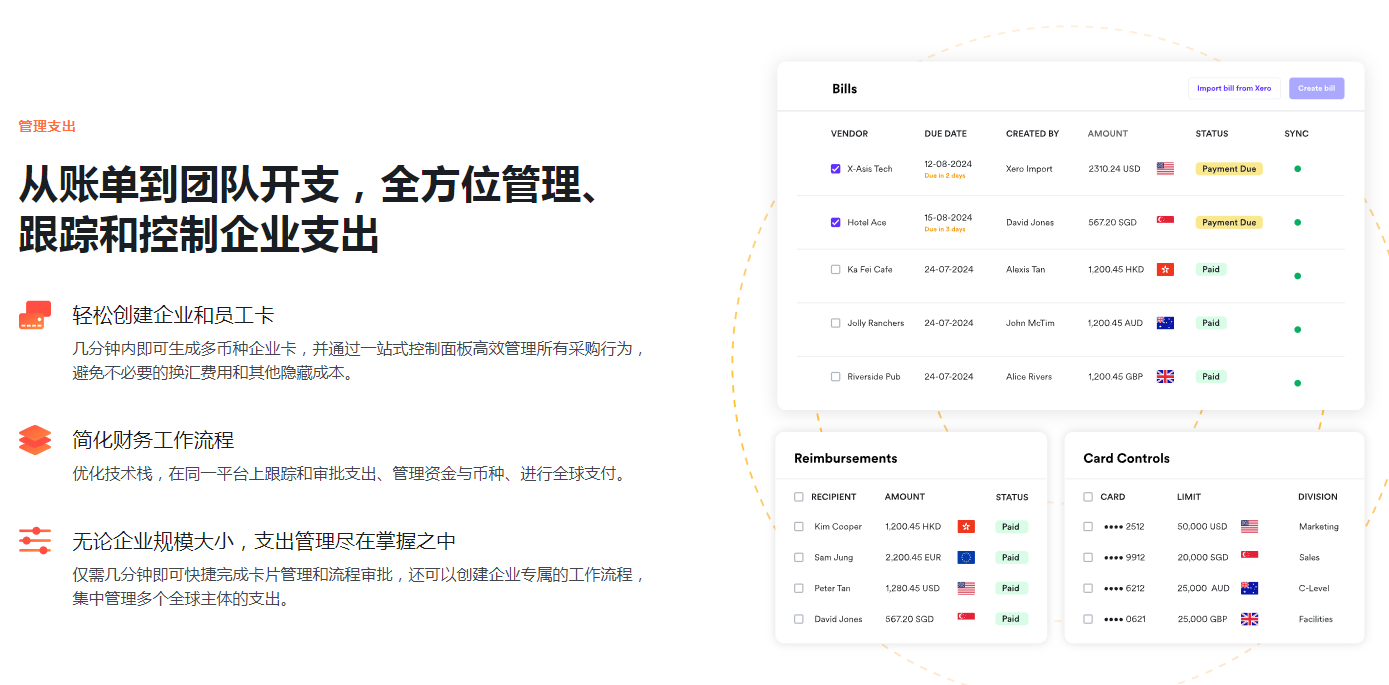
Task: Uncheck the X-Asis Tech row checkbox
Action: (x=835, y=168)
